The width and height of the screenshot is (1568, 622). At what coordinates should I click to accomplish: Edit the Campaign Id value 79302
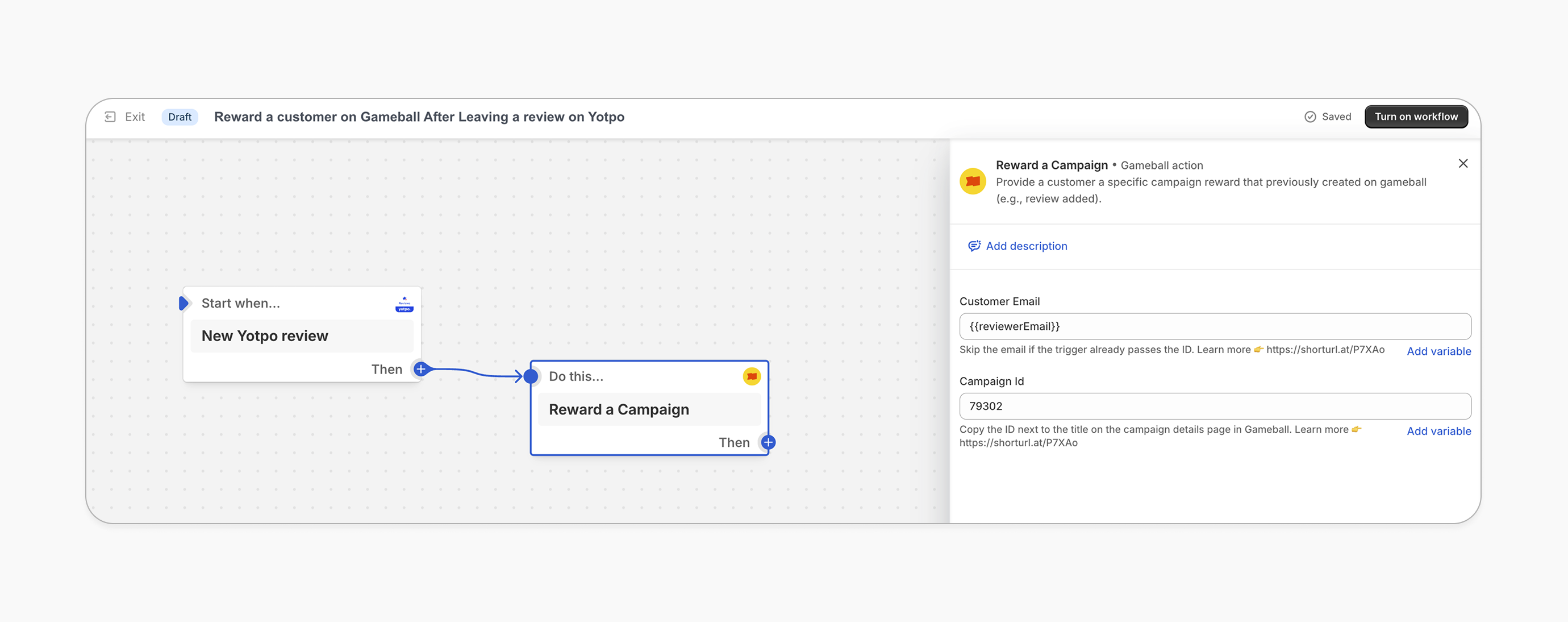[1215, 406]
